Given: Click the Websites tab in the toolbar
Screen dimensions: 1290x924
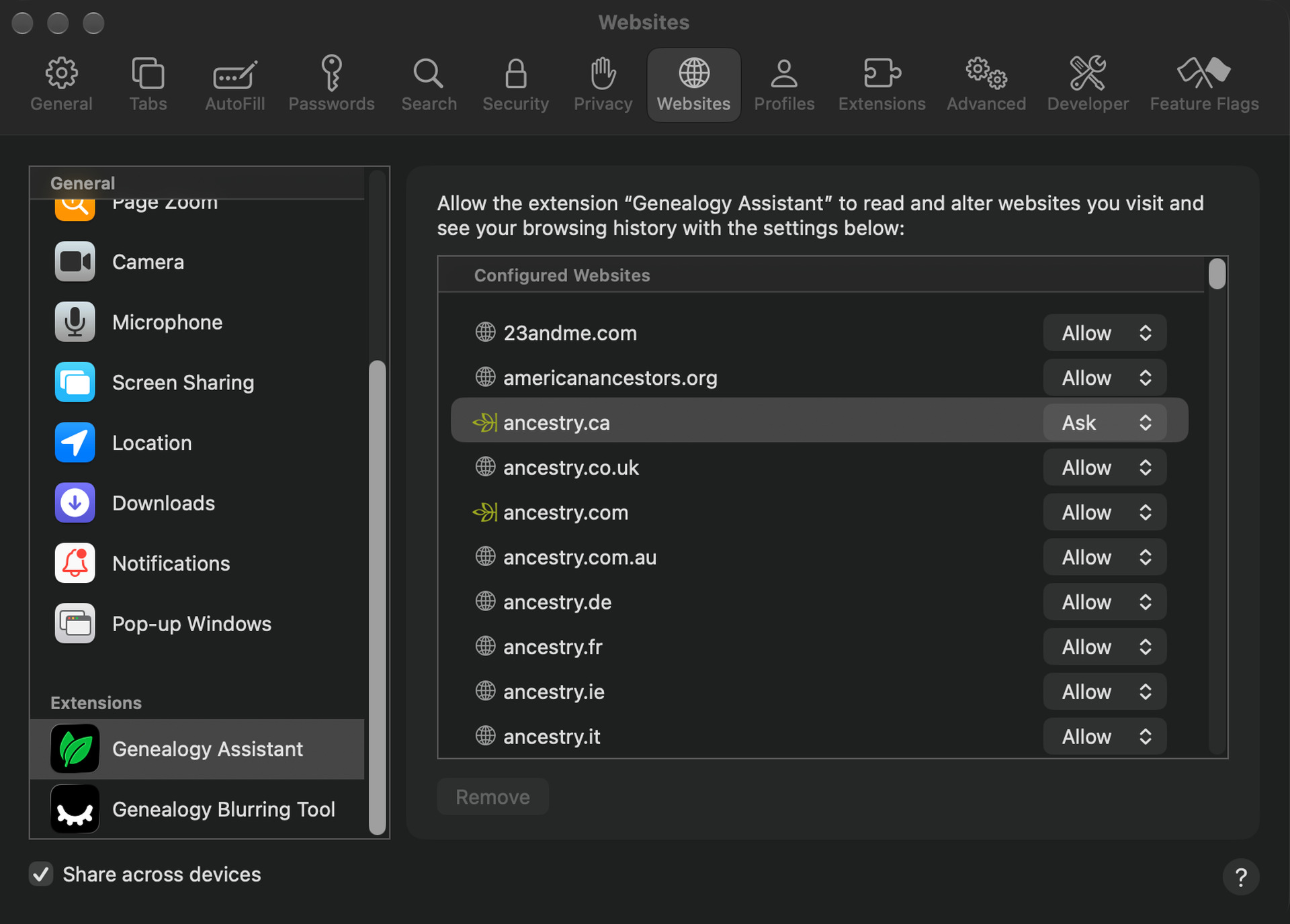Looking at the screenshot, I should coord(693,85).
